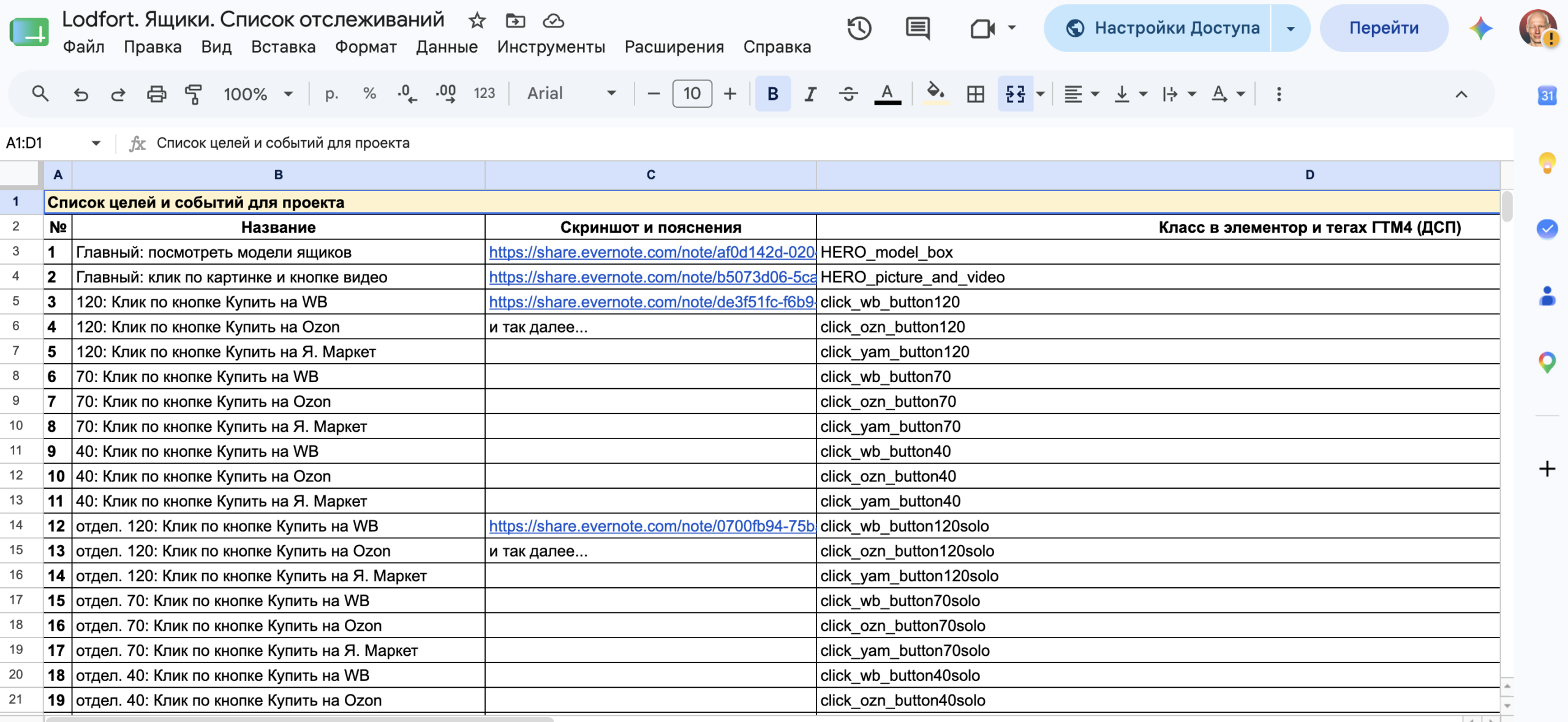Open text rotation dropdown
This screenshot has width=1568, height=722.
[x=1227, y=94]
